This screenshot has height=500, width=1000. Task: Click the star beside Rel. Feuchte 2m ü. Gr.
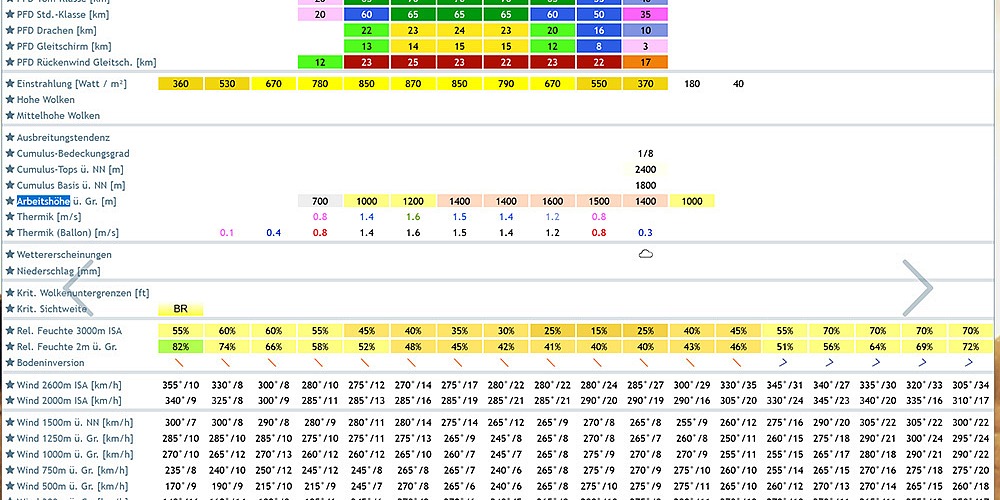10,347
